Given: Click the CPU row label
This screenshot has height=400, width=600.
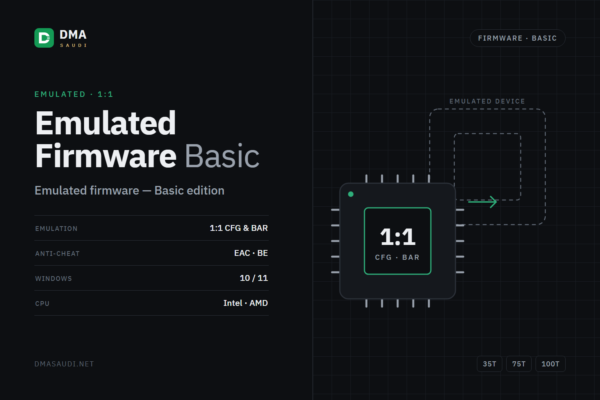Looking at the screenshot, I should 42,304.
